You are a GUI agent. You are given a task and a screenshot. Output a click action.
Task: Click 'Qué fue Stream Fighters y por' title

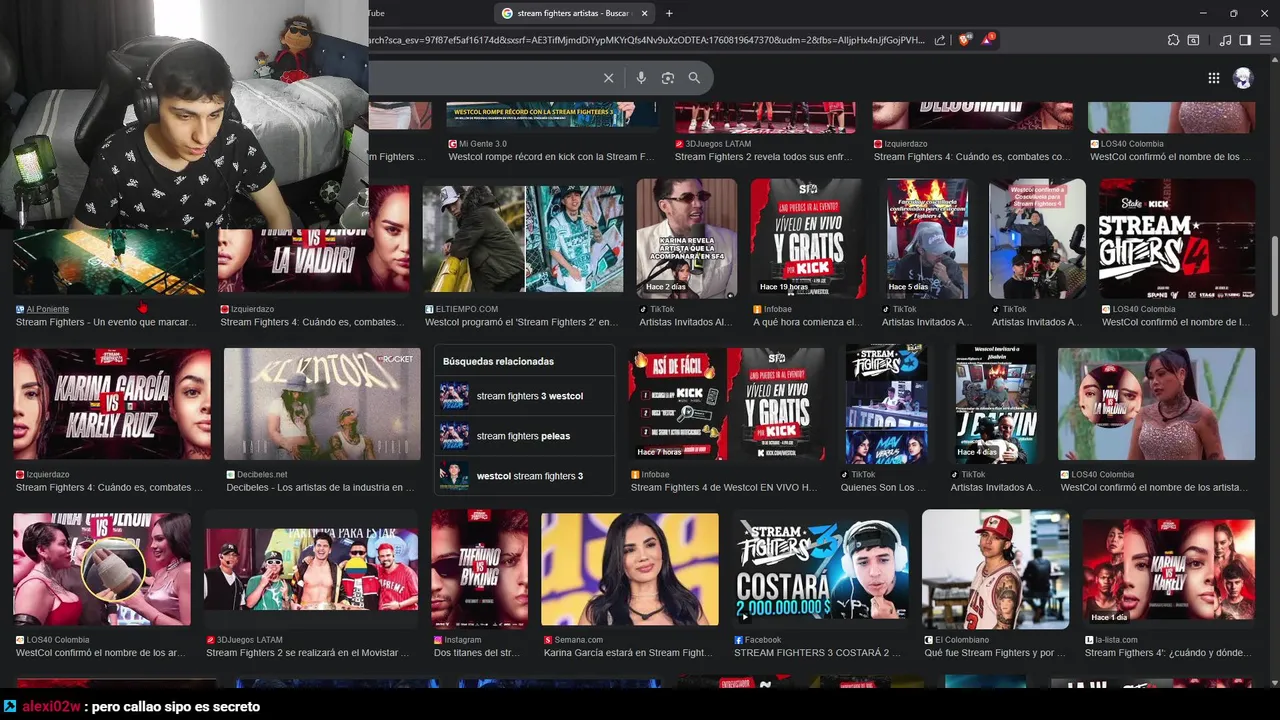point(995,652)
